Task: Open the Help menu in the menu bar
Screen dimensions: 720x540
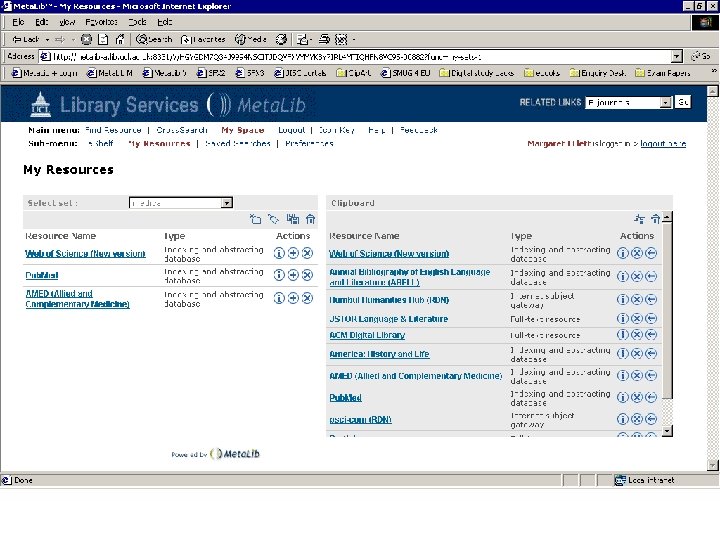Action: (x=164, y=22)
